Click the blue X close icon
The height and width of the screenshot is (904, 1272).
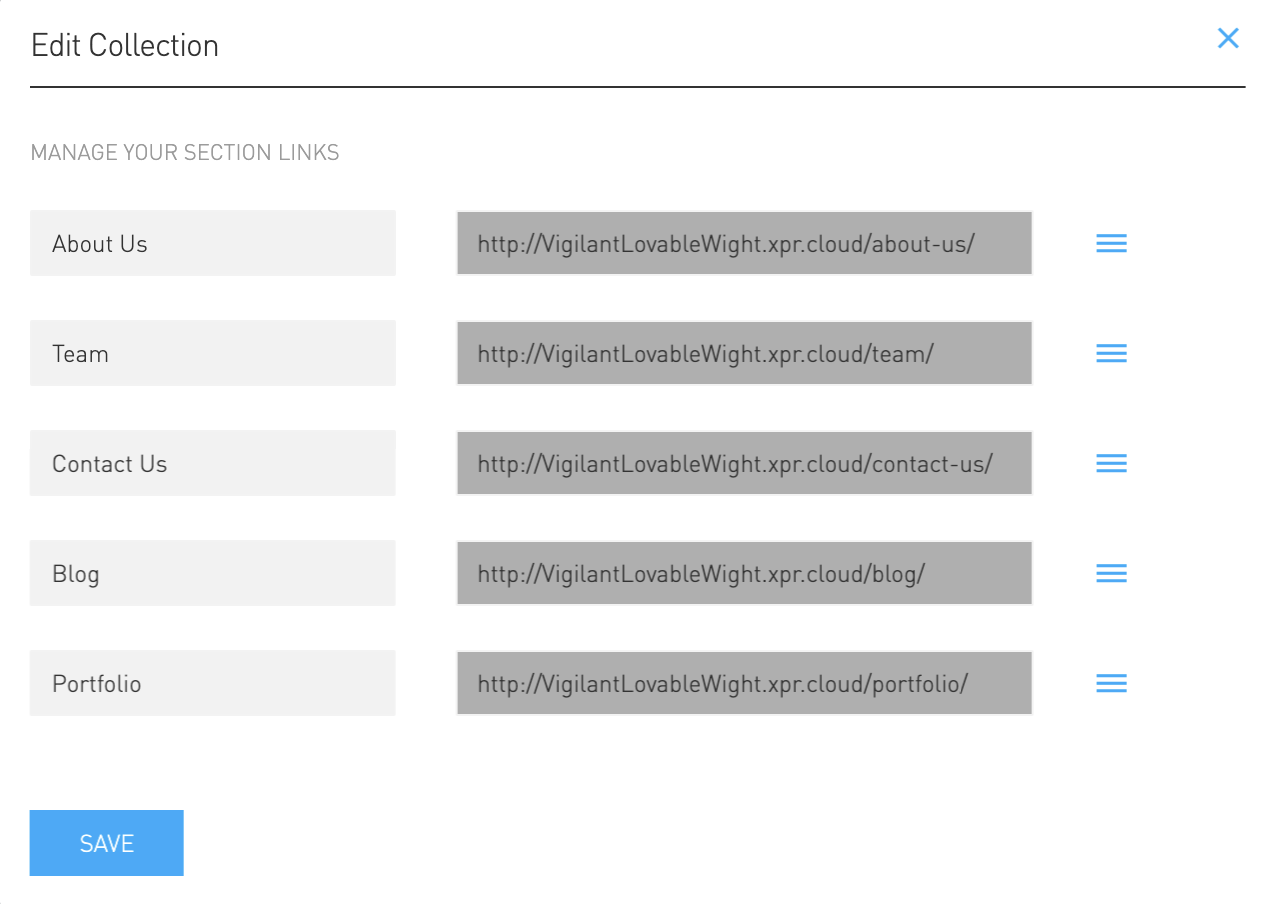1228,38
